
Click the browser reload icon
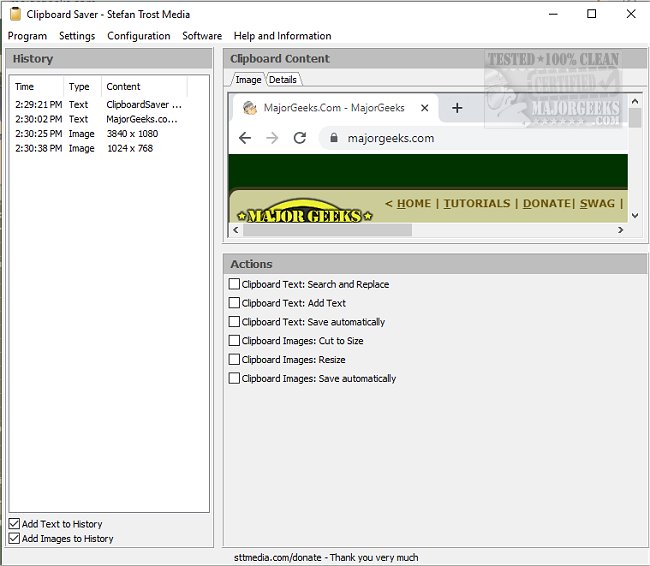(x=299, y=138)
